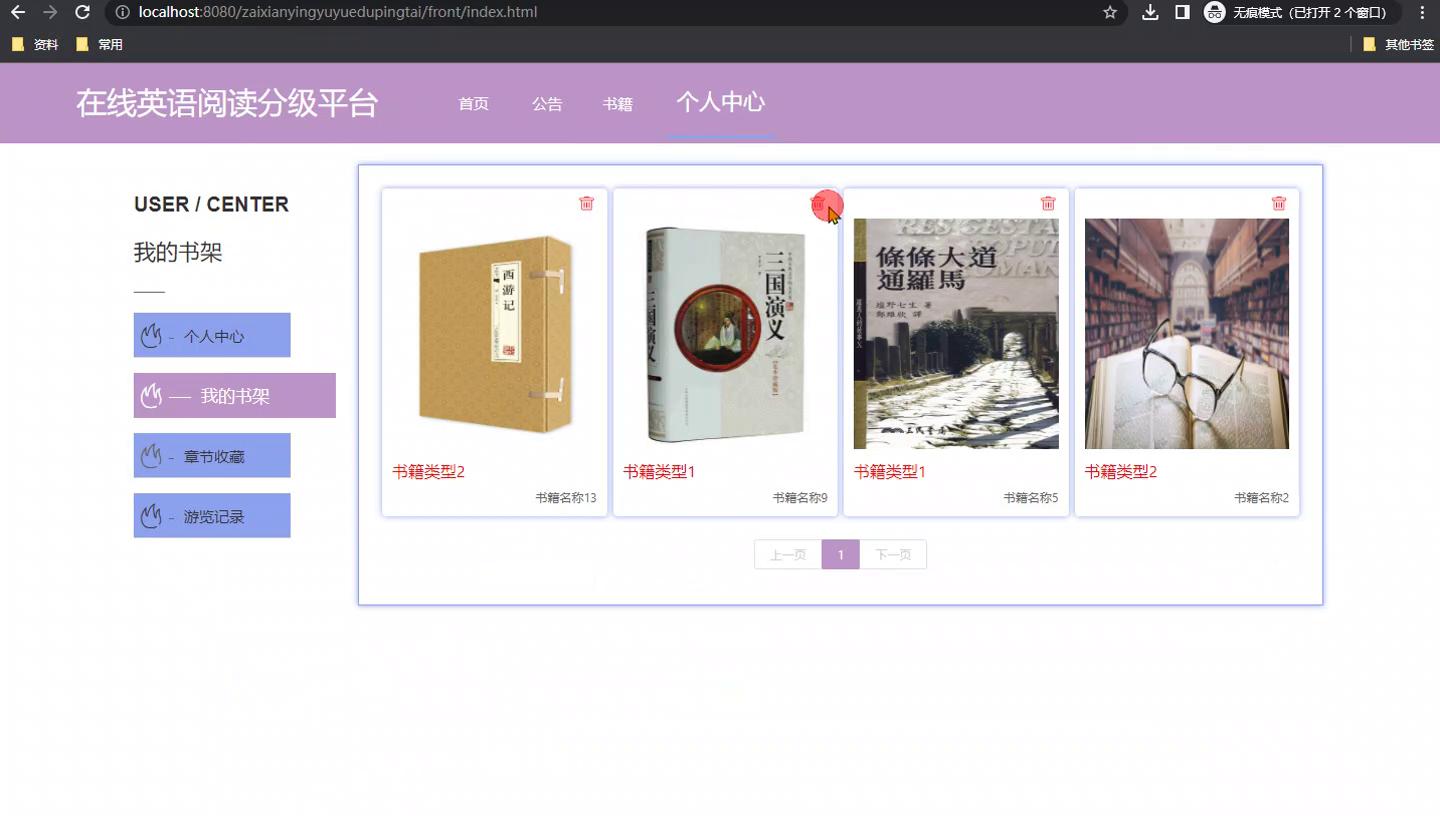Click trash icon on 书籍名称9 card
1440x816 pixels.
tap(818, 203)
